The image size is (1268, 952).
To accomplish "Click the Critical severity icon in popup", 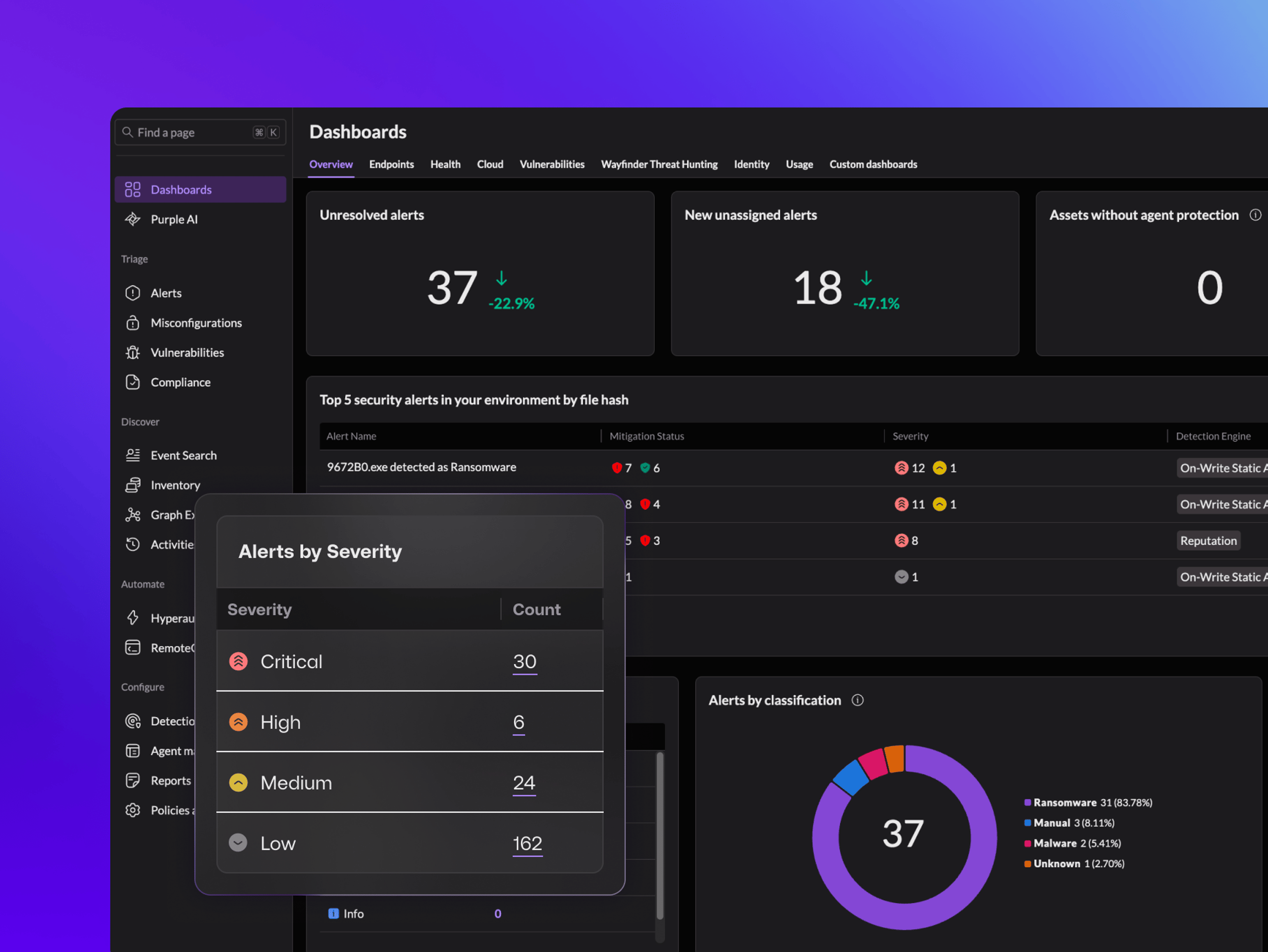I will click(238, 662).
